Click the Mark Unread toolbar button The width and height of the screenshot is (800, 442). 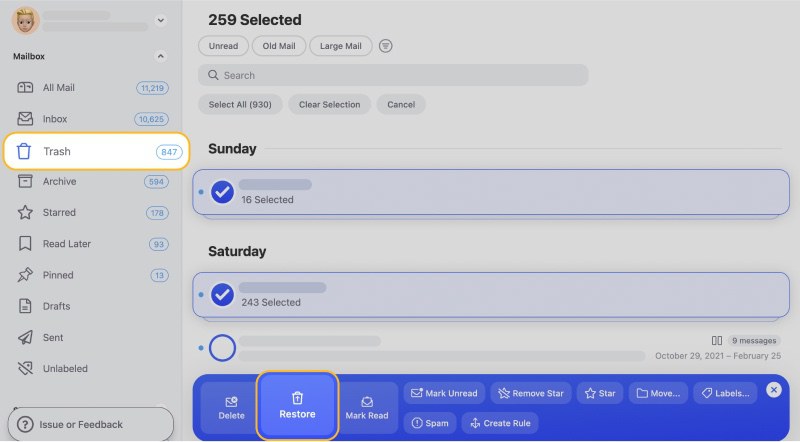point(444,393)
